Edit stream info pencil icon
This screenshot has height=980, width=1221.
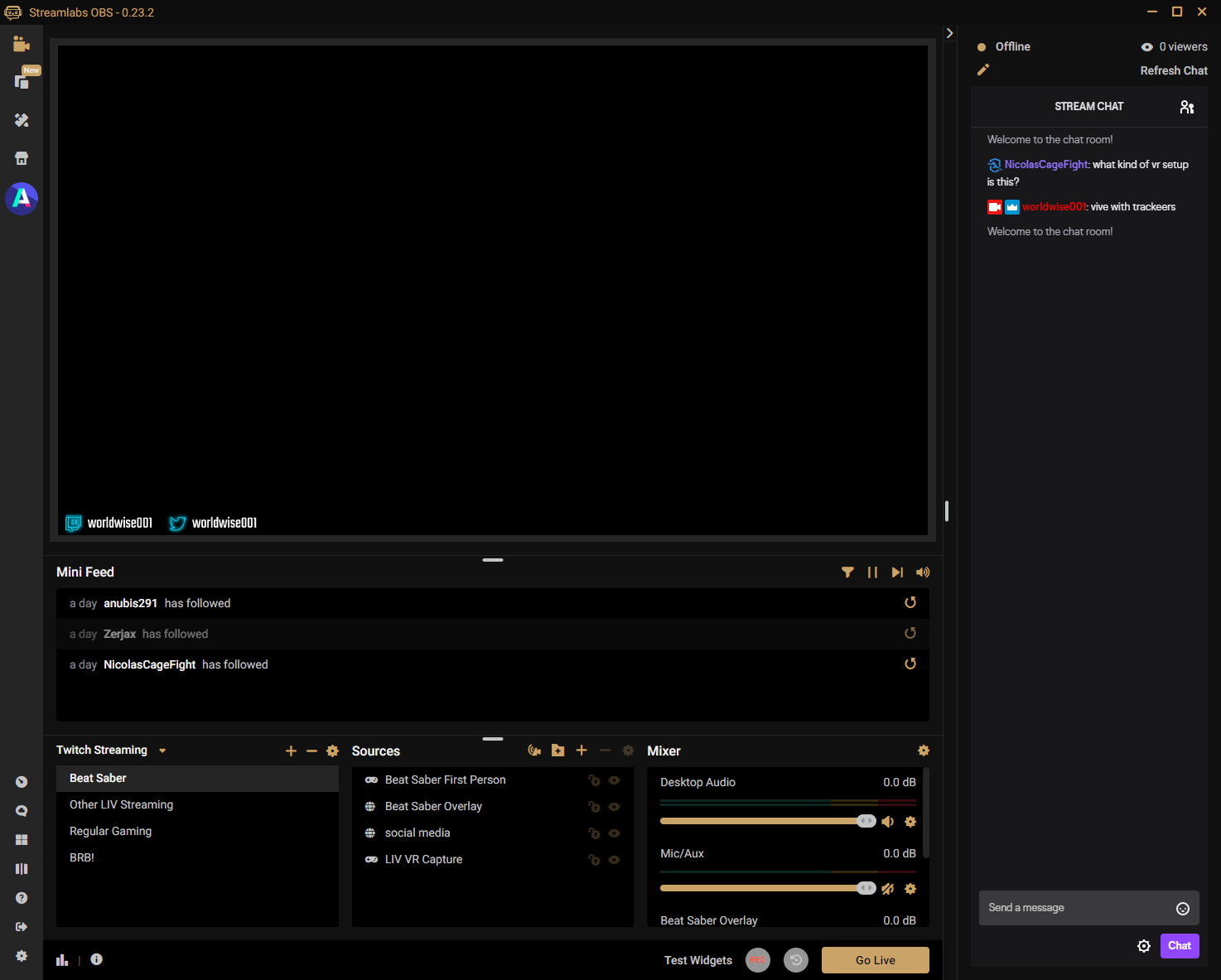(983, 70)
